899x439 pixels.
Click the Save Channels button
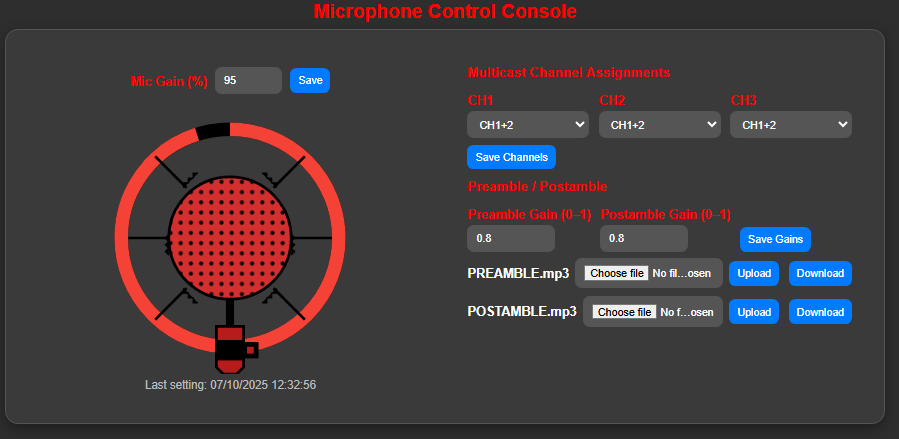pos(511,157)
